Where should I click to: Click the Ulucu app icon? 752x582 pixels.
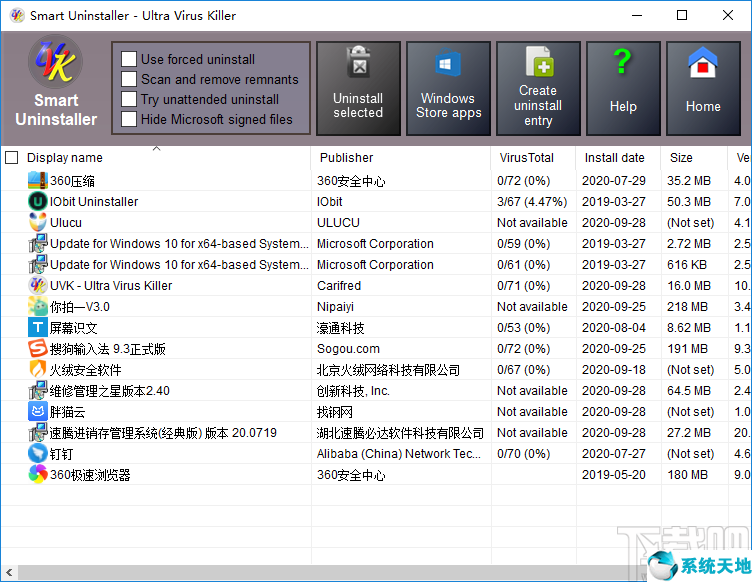click(37, 222)
